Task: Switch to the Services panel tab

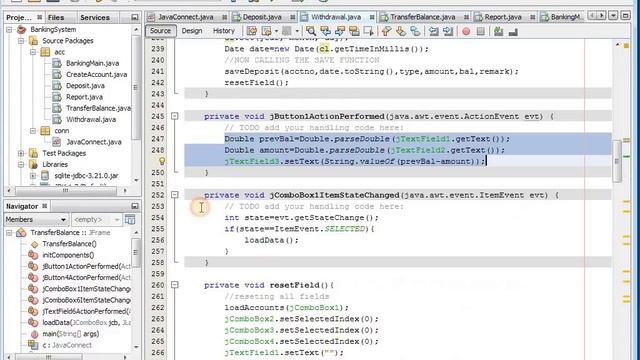Action: click(x=95, y=17)
